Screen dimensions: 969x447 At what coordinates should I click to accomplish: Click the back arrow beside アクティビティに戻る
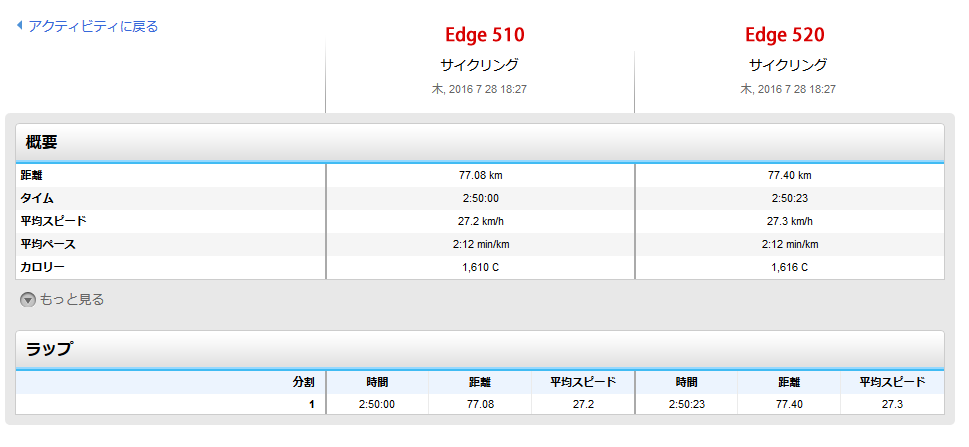[x=20, y=26]
